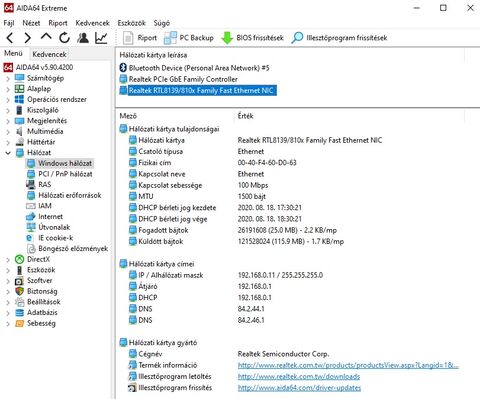The image size is (480, 399).
Task: Open the Súgó menu
Action: pos(162,23)
